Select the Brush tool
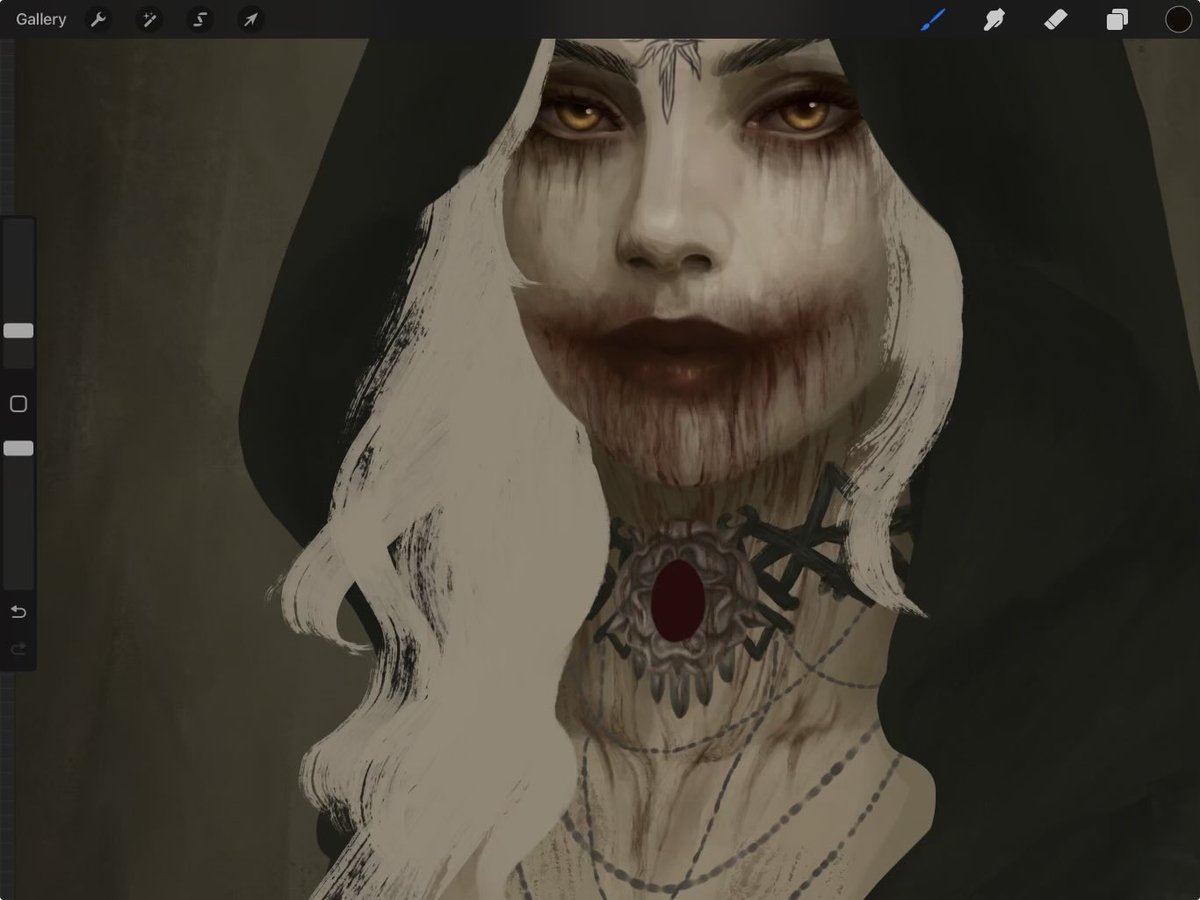 [933, 19]
